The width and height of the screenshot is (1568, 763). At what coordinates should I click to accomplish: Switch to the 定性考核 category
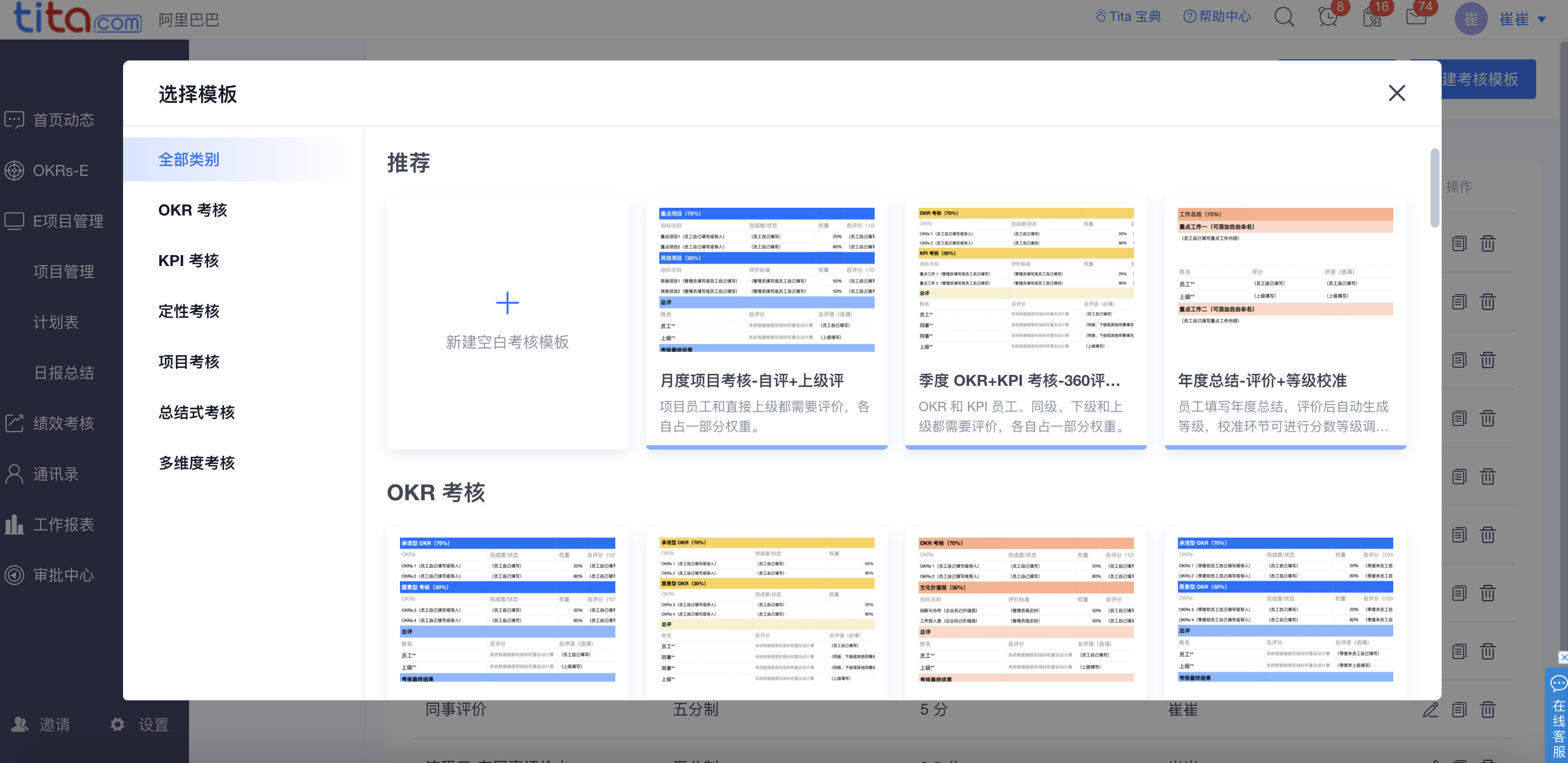(x=188, y=311)
